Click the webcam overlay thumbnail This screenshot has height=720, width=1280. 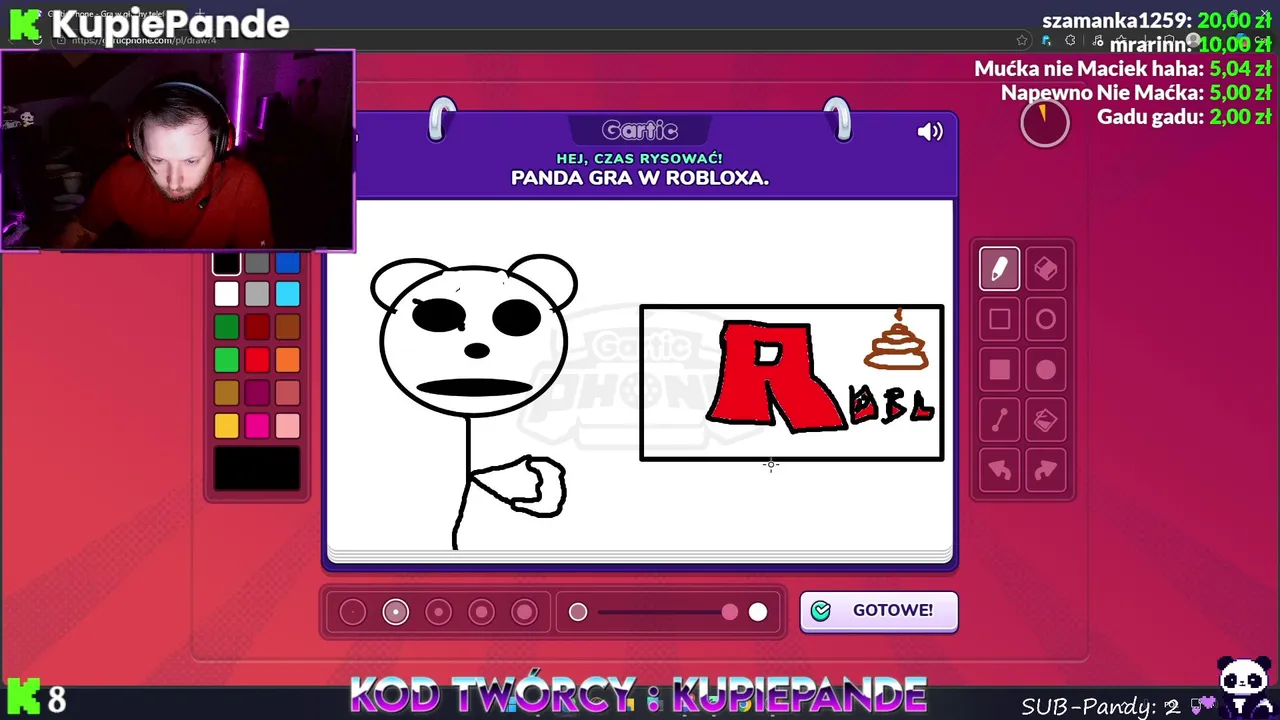(x=177, y=150)
